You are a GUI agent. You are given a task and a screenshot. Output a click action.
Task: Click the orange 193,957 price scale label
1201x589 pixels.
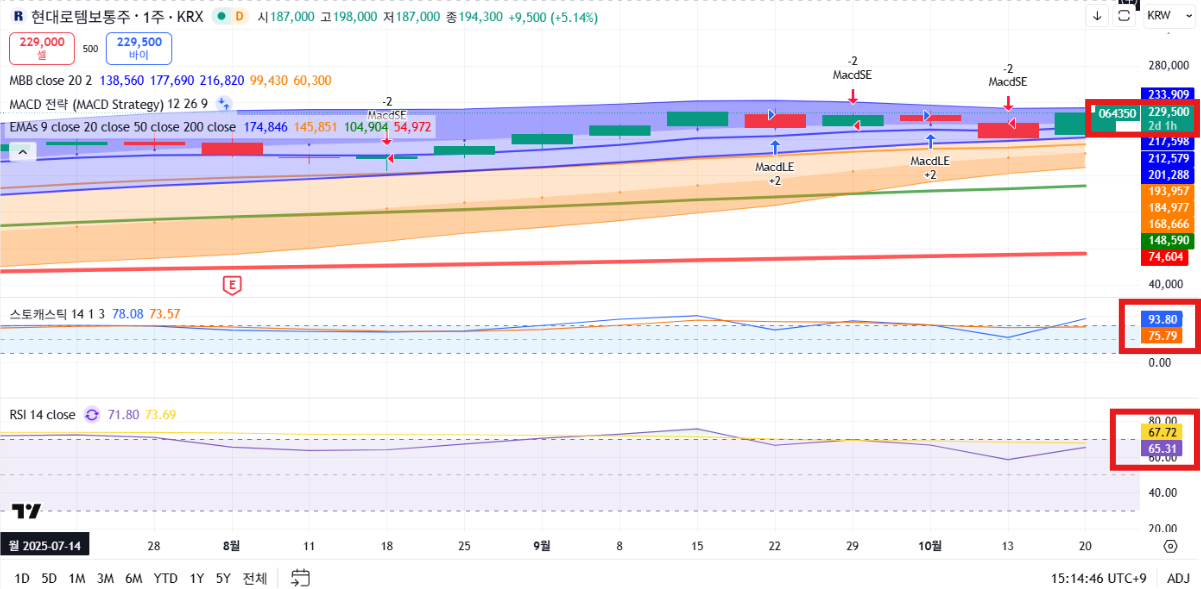(1168, 191)
